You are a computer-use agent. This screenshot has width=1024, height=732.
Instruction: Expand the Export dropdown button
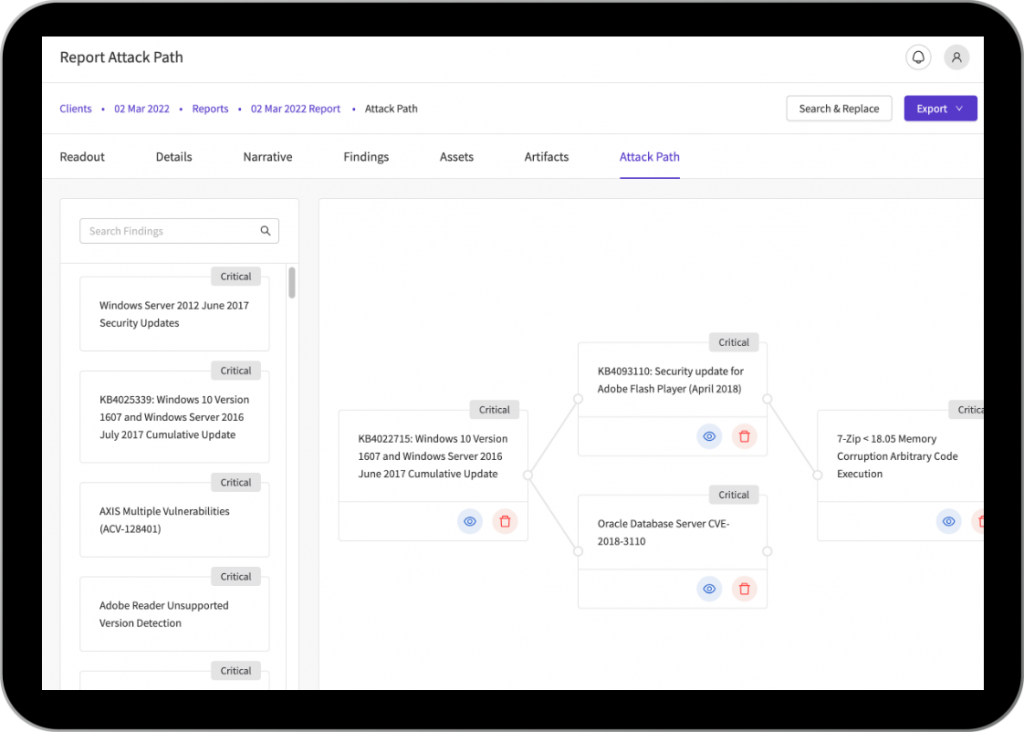pyautogui.click(x=940, y=109)
